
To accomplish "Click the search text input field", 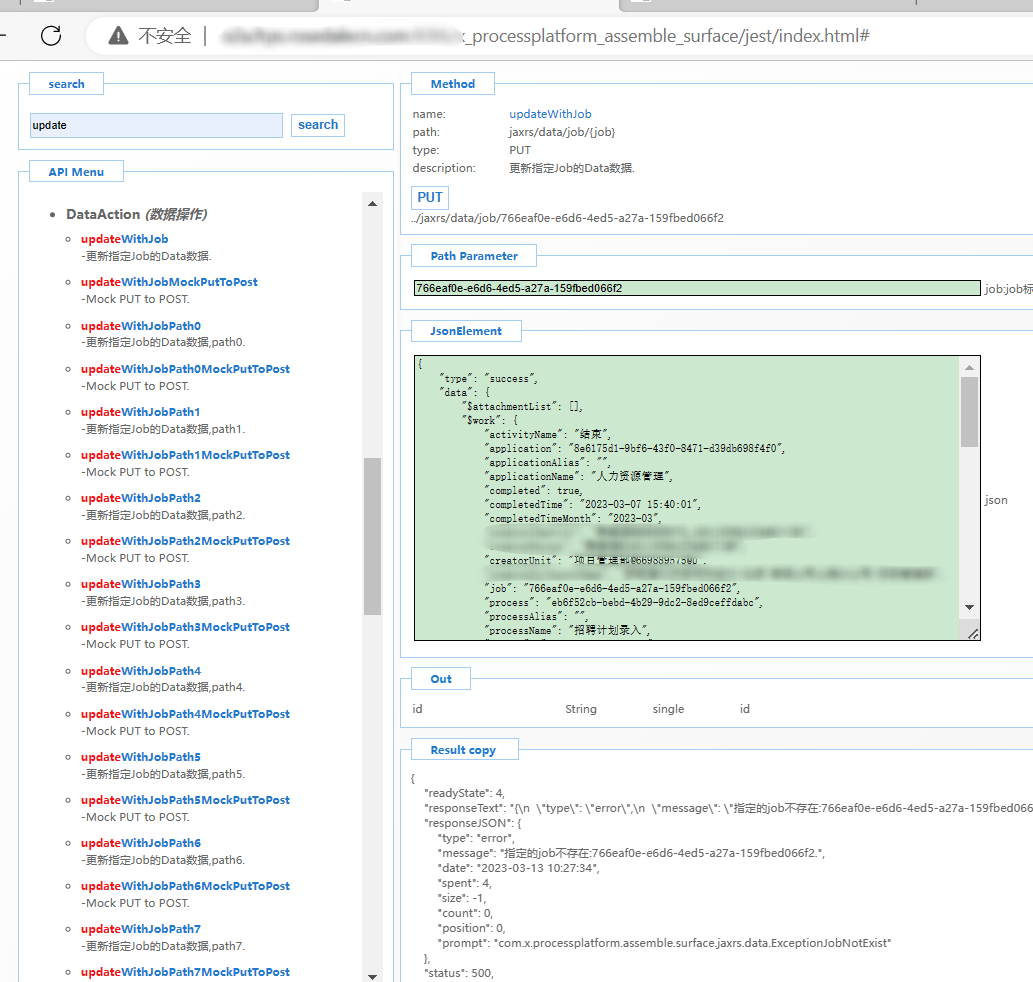I will click(156, 125).
